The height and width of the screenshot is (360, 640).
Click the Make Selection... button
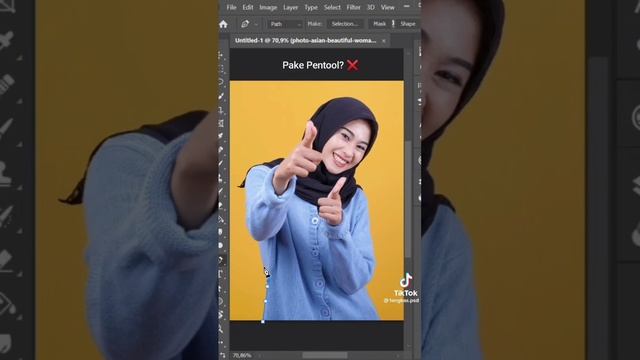(x=345, y=24)
